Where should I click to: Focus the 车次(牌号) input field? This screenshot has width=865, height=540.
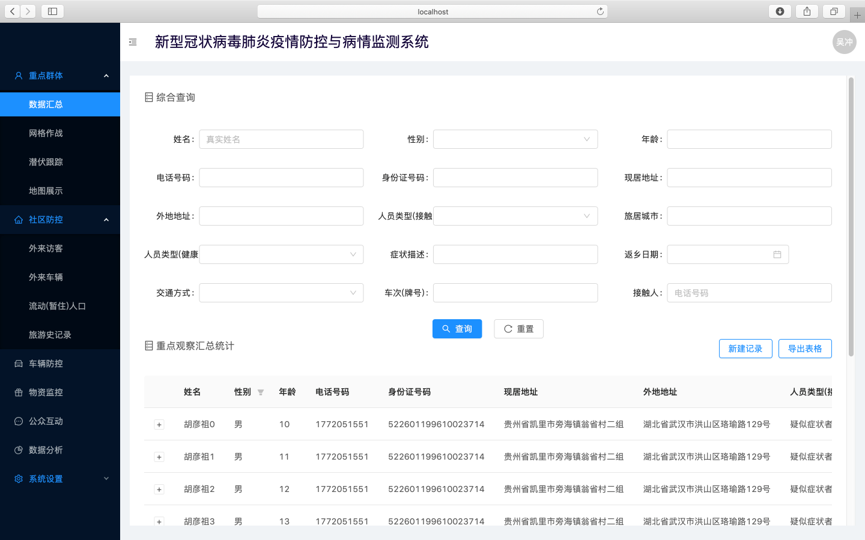pos(515,292)
